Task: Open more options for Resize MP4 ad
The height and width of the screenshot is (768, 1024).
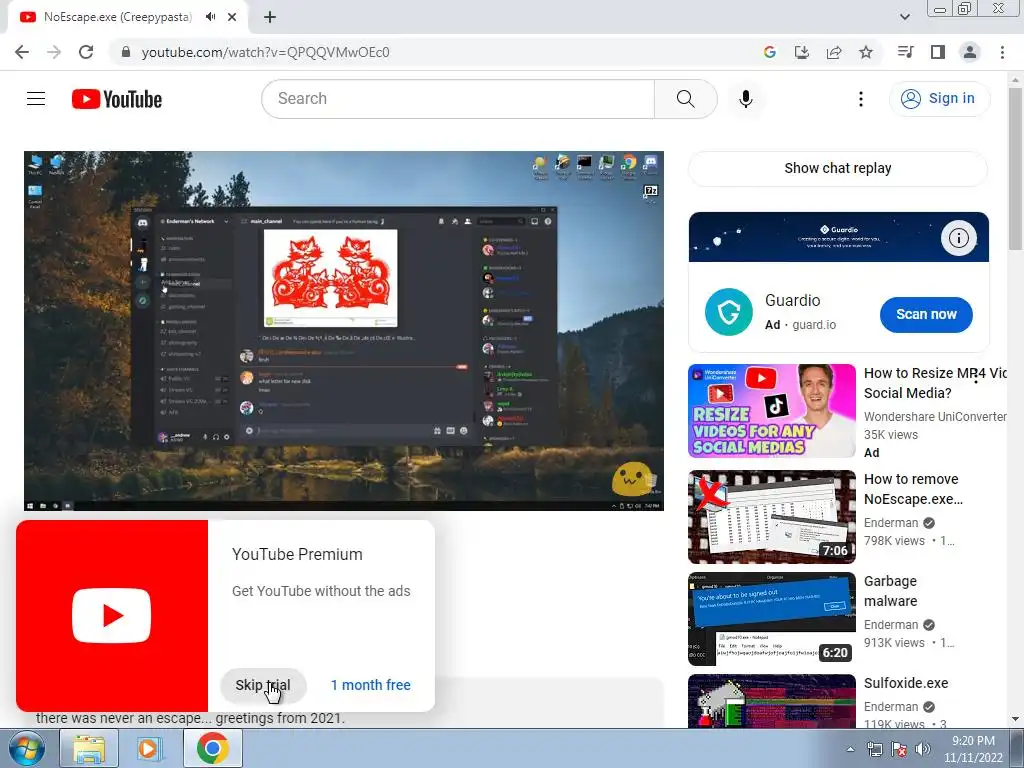Action: [x=976, y=376]
